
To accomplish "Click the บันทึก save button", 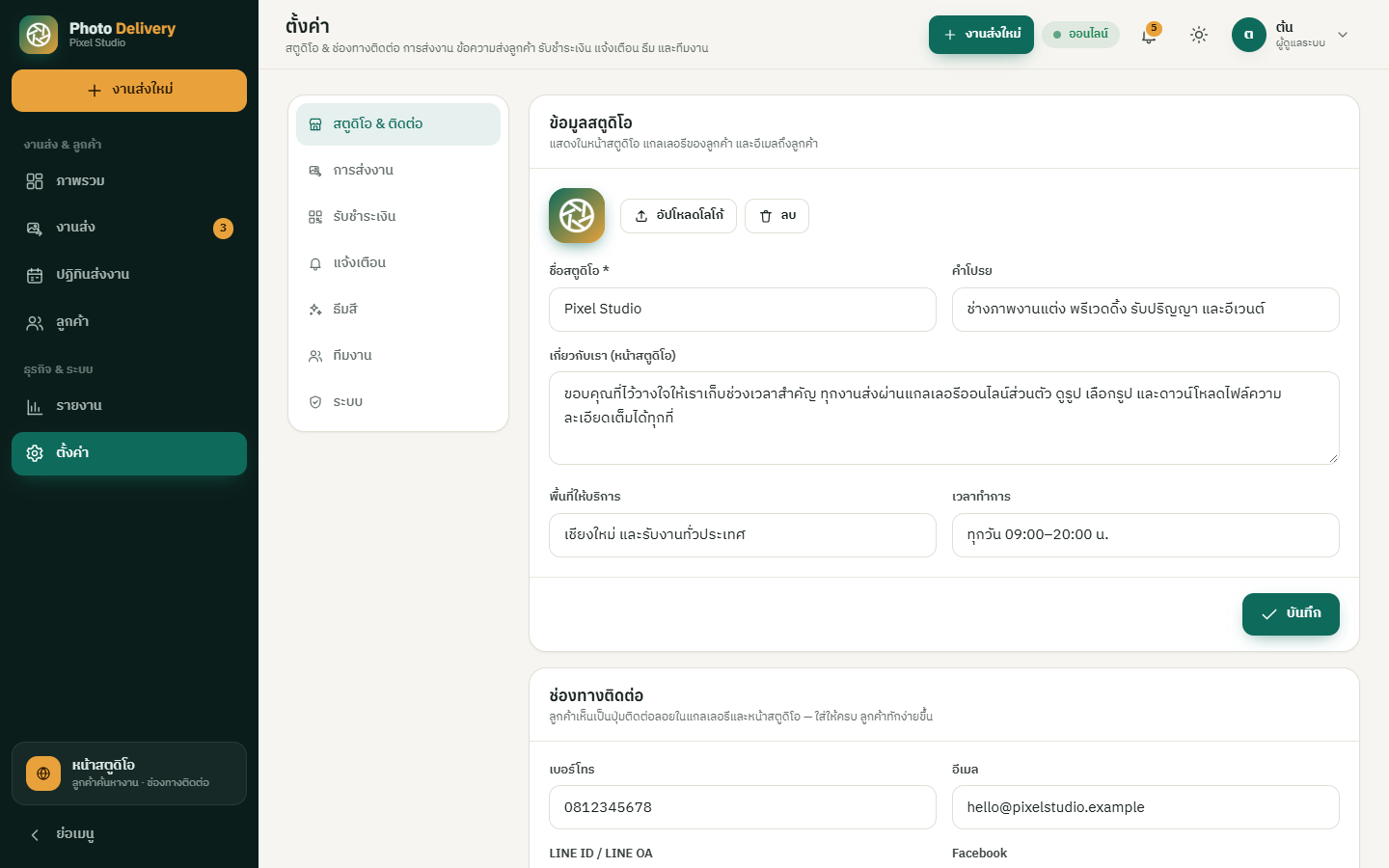I will 1291,614.
